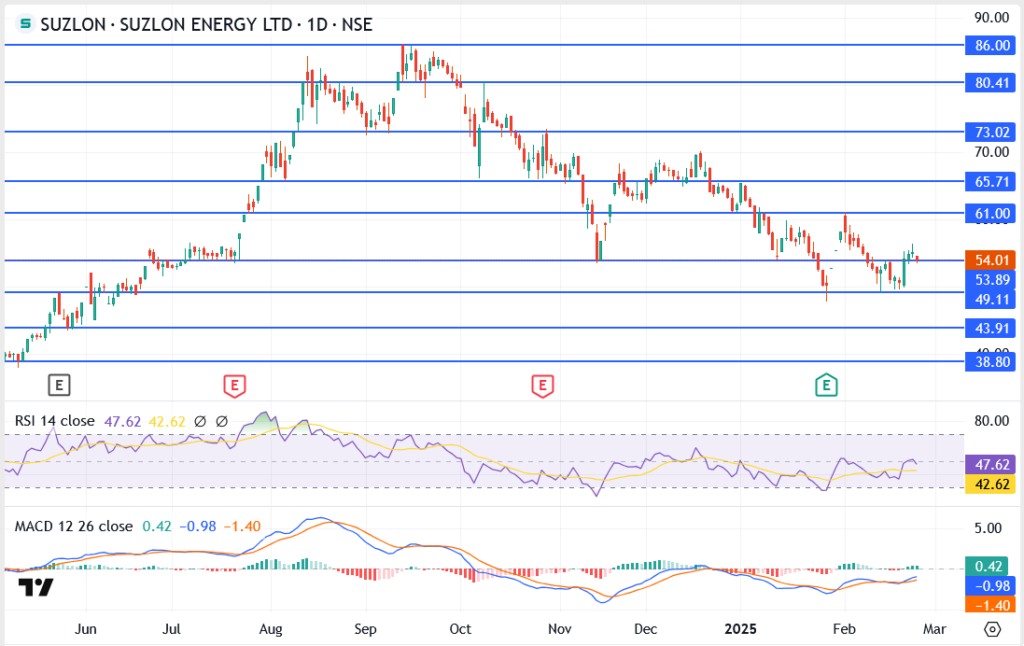Click the red E earnings marker near August
Screen dimensions: 1024x646
[233, 385]
